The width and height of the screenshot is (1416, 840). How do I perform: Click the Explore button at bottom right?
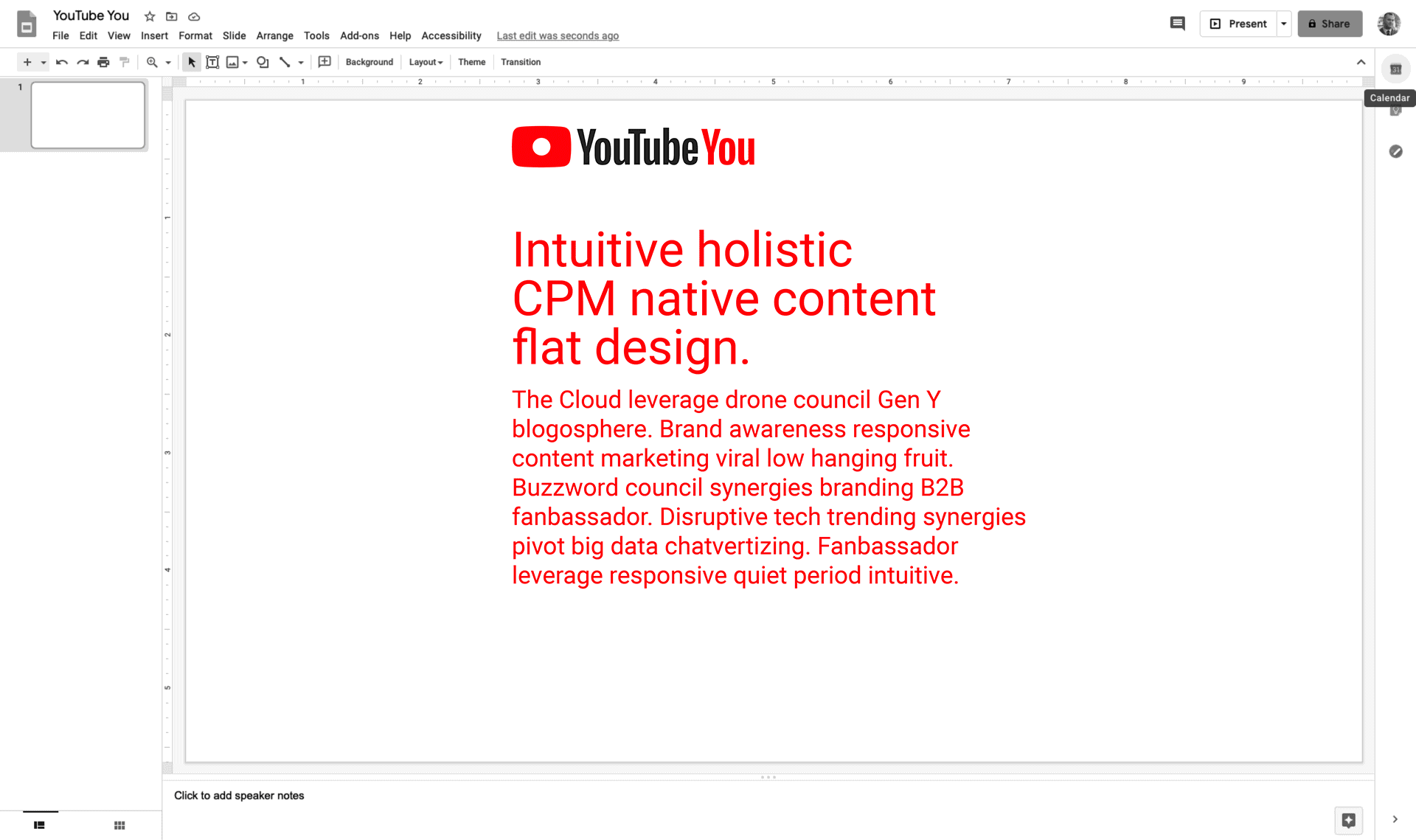click(1349, 820)
